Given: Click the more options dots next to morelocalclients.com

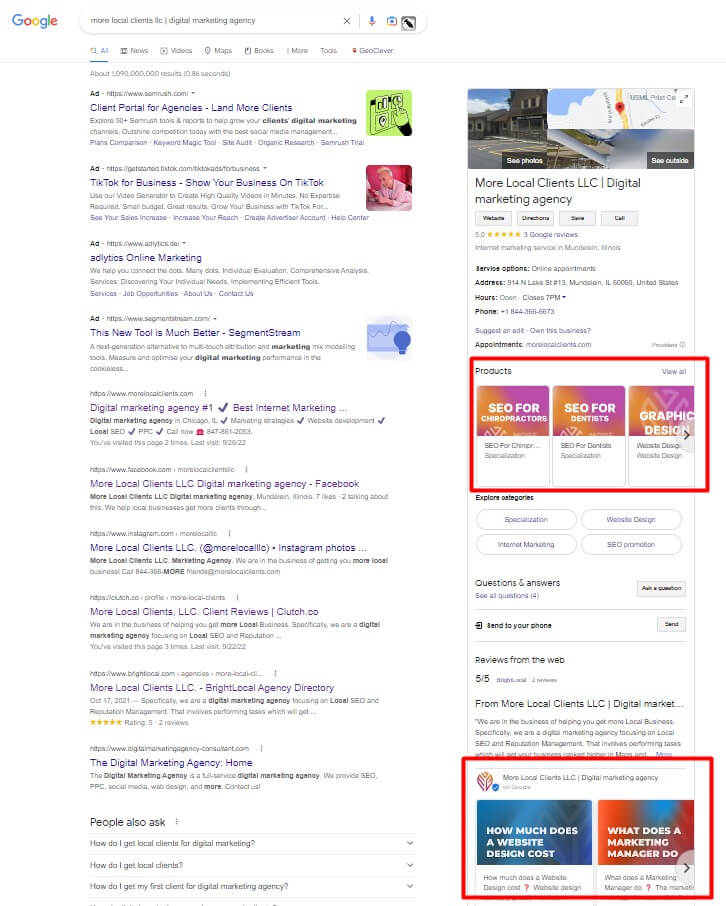Looking at the screenshot, I should click(205, 393).
